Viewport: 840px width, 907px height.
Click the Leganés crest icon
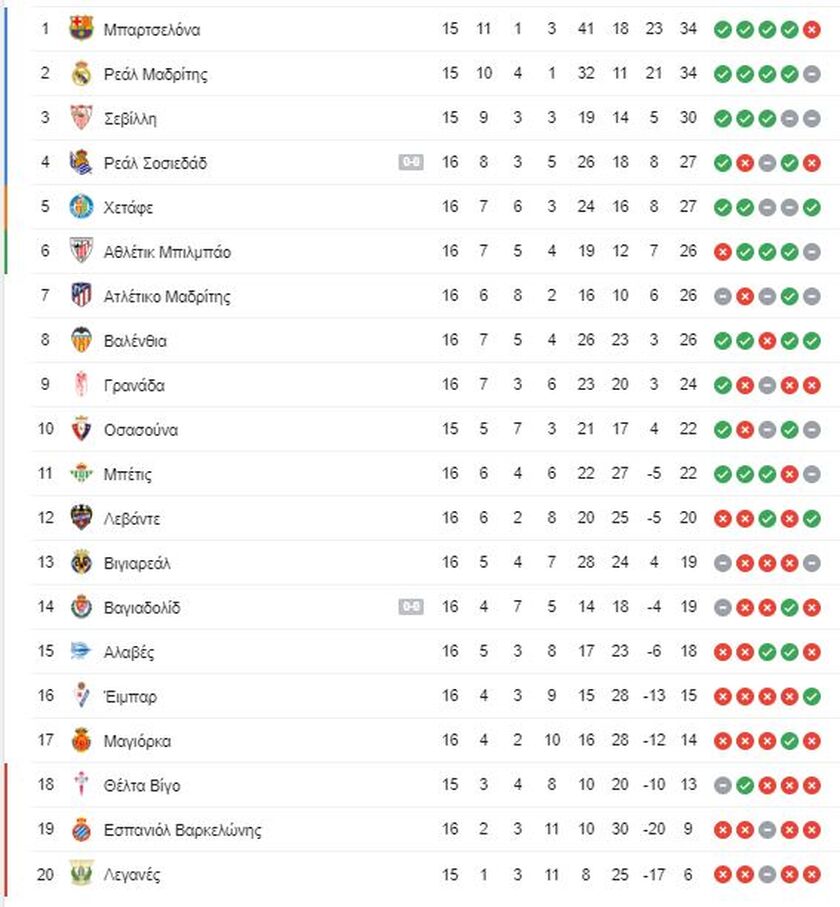coord(81,873)
